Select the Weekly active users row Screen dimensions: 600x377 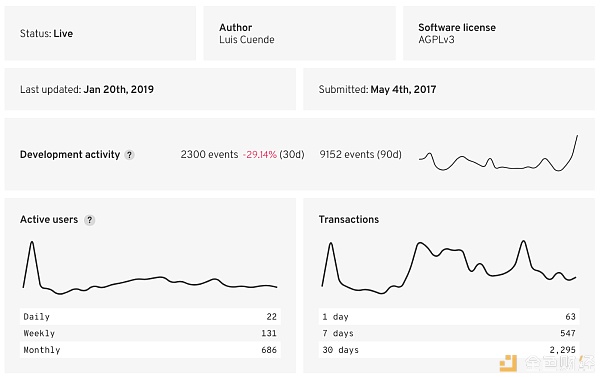[150, 333]
